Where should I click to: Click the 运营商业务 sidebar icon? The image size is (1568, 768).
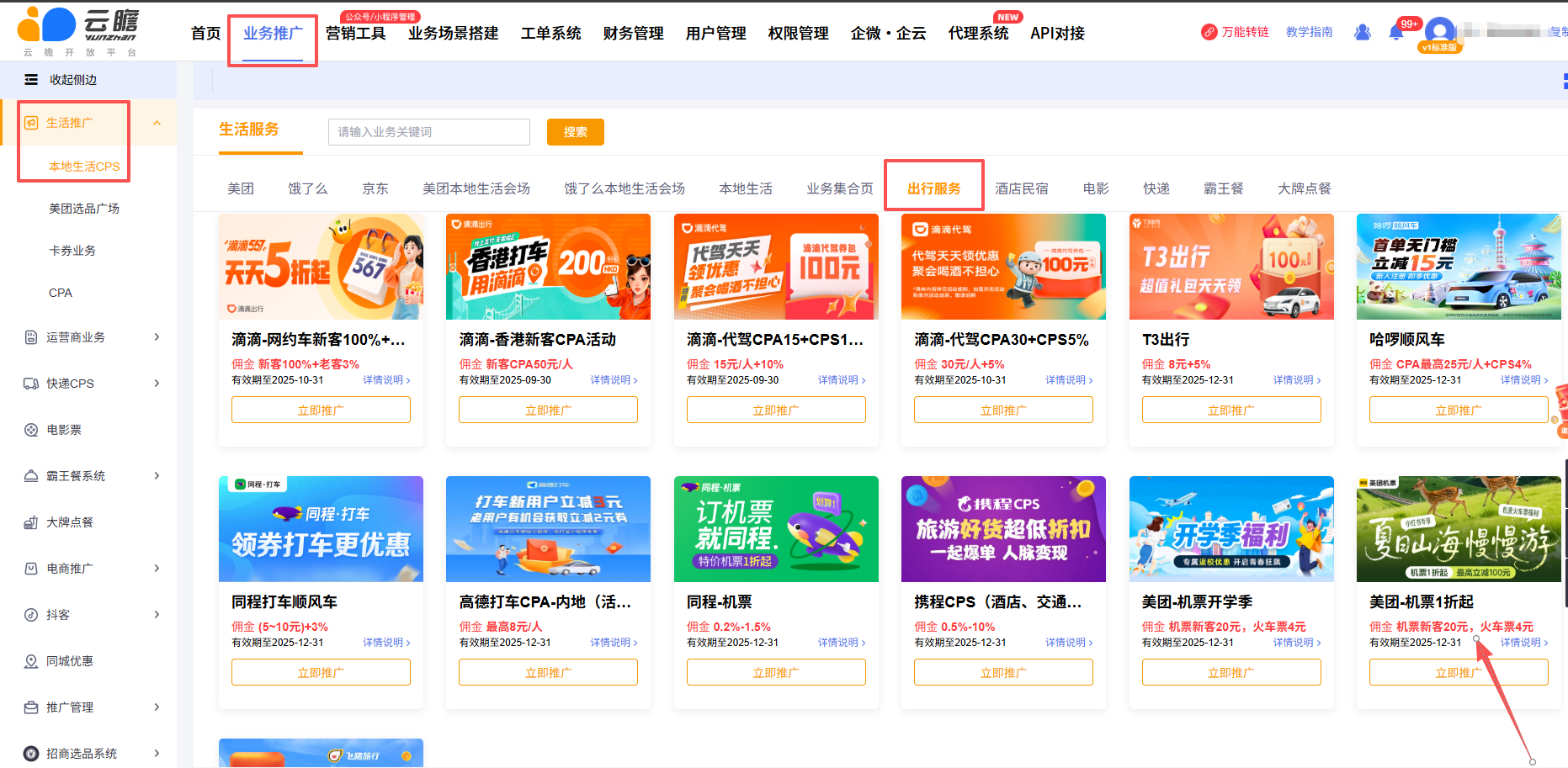click(x=31, y=337)
